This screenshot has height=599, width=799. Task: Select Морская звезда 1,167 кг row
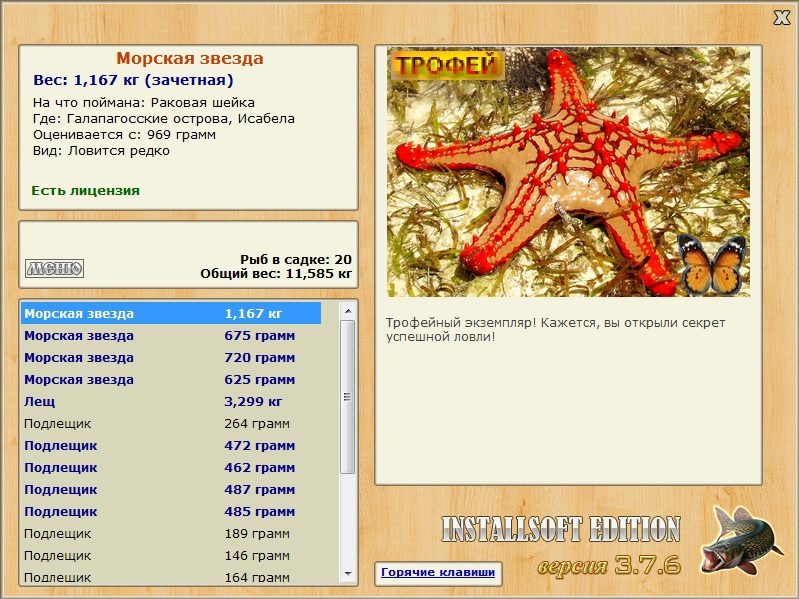(171, 313)
